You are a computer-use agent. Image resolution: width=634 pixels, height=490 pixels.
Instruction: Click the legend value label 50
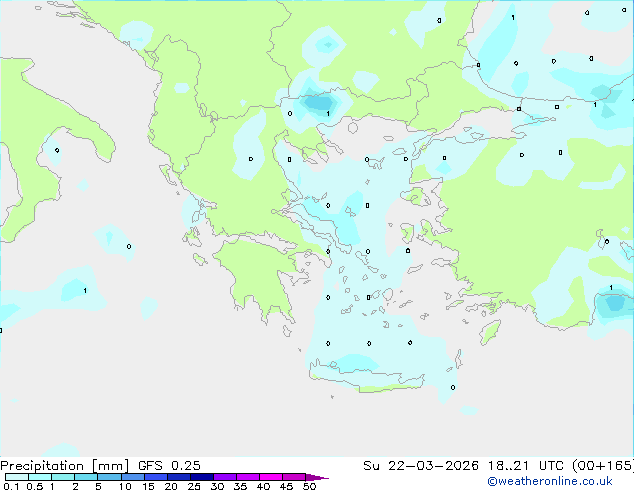pos(309,486)
